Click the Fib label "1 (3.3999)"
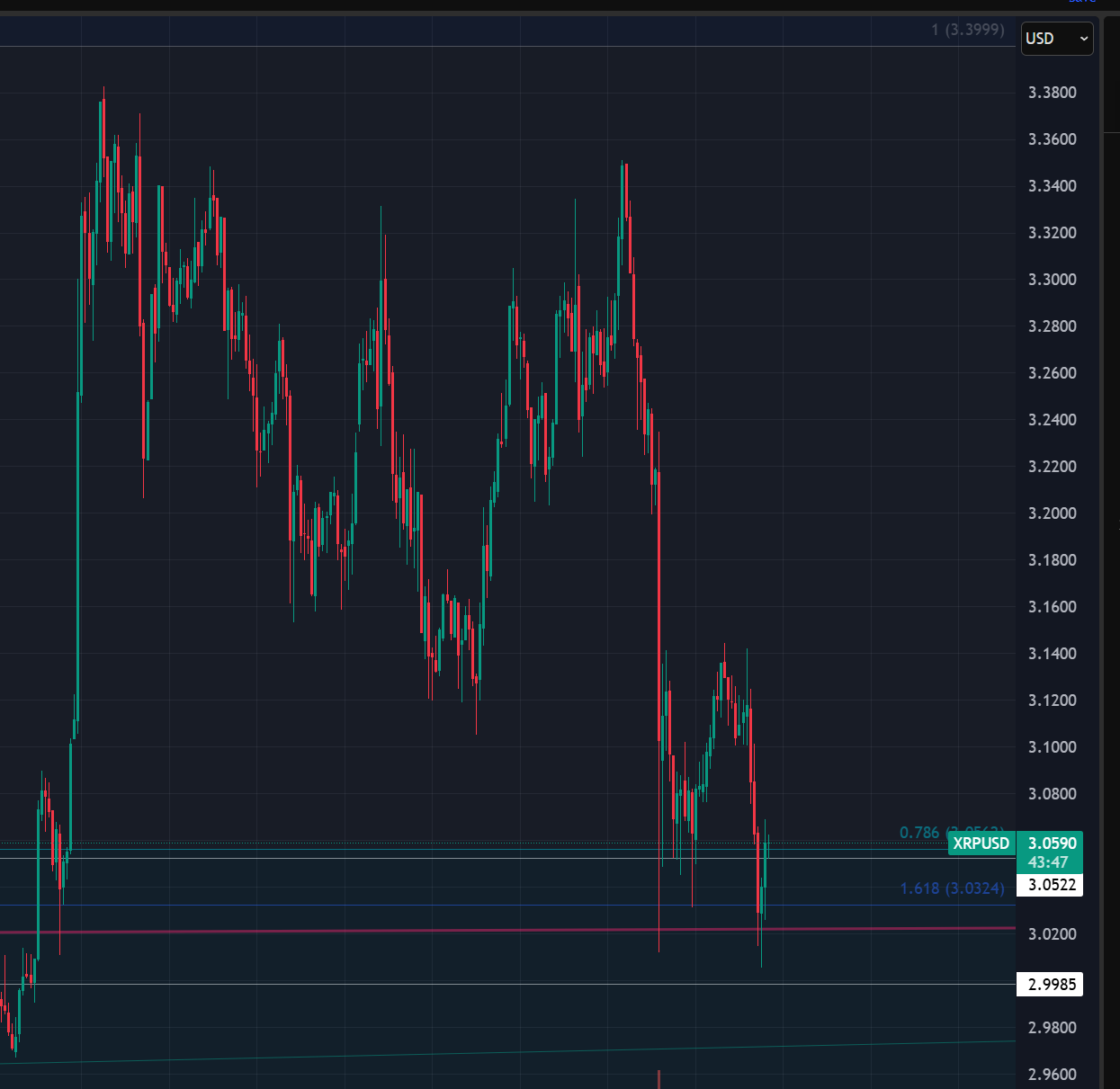1120x1089 pixels. (968, 30)
